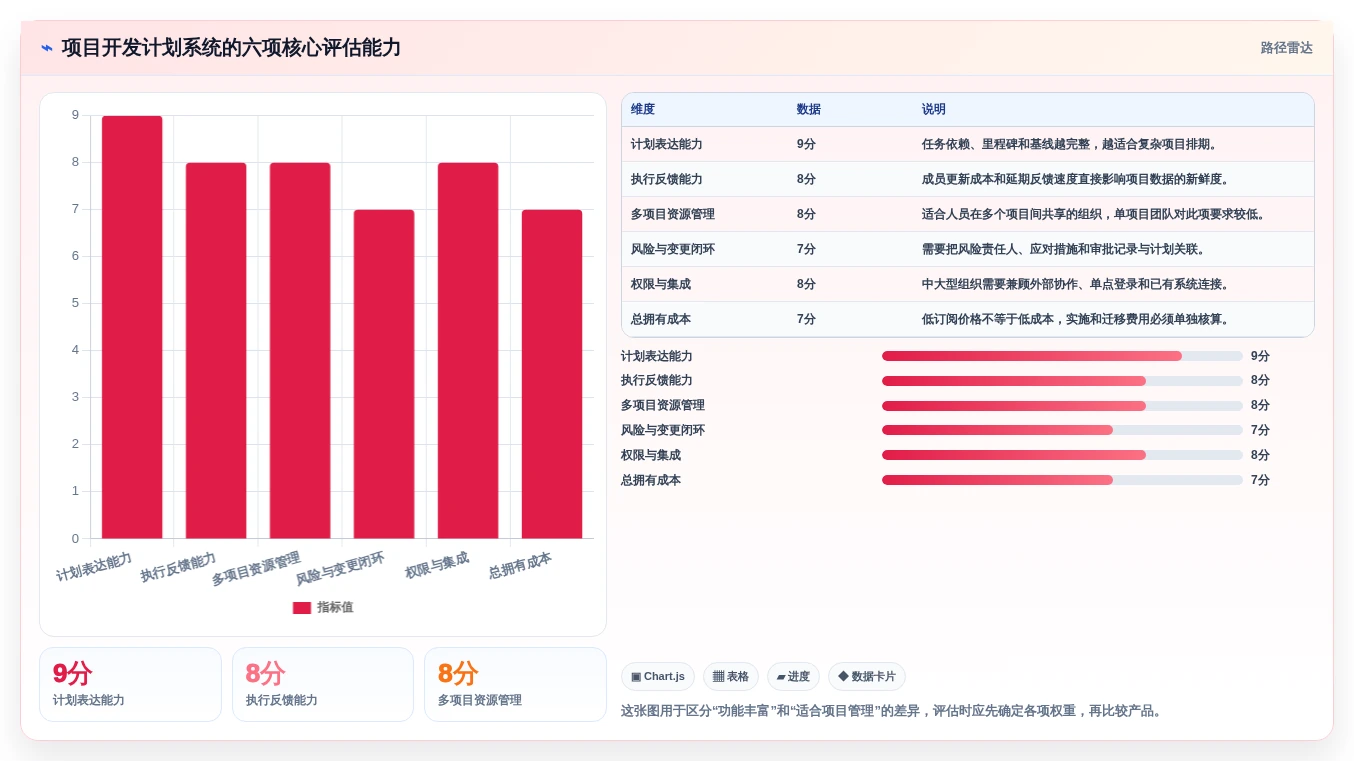Click the 路径雷达 label in the header
The image size is (1354, 761).
1286,48
